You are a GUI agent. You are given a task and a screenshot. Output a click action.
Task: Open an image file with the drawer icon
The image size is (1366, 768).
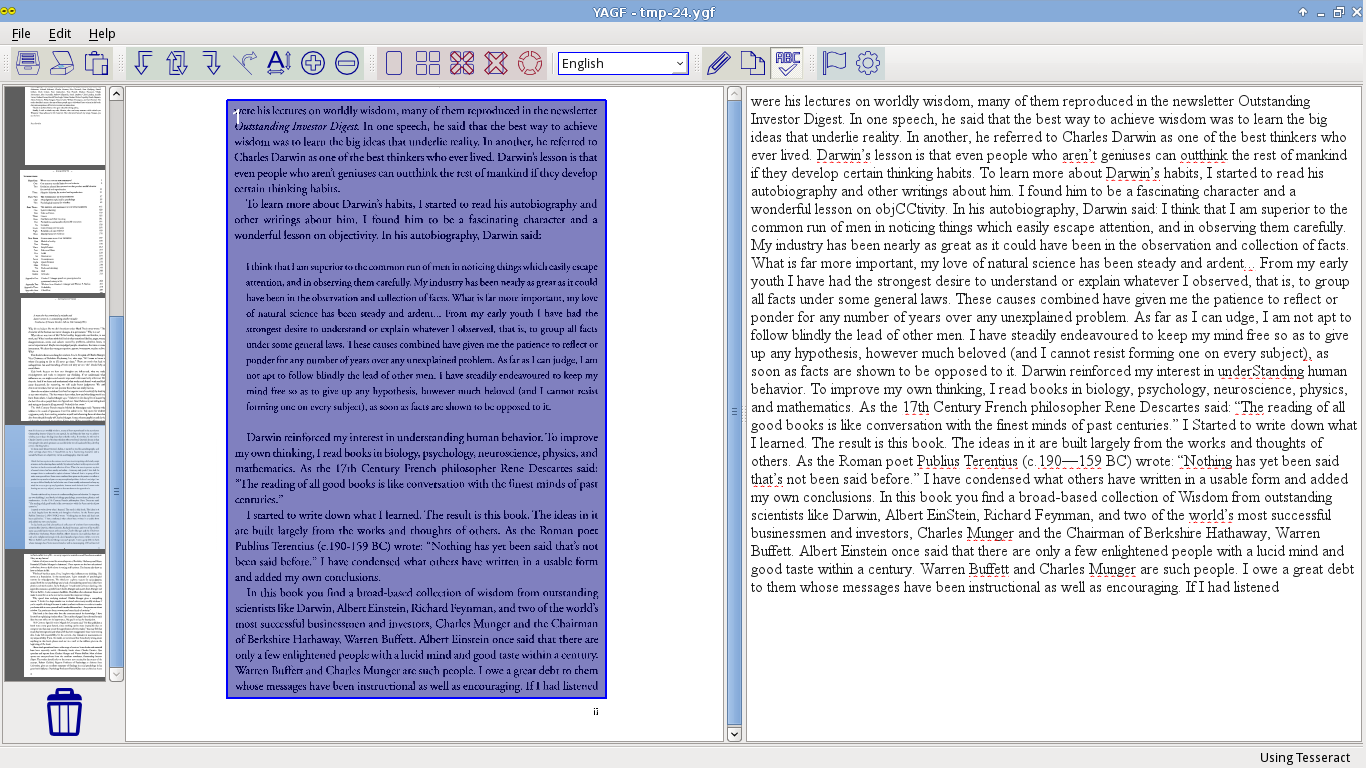27,63
